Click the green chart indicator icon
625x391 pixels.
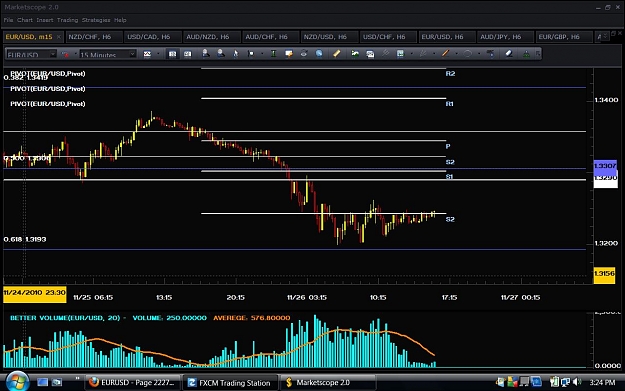coord(355,53)
